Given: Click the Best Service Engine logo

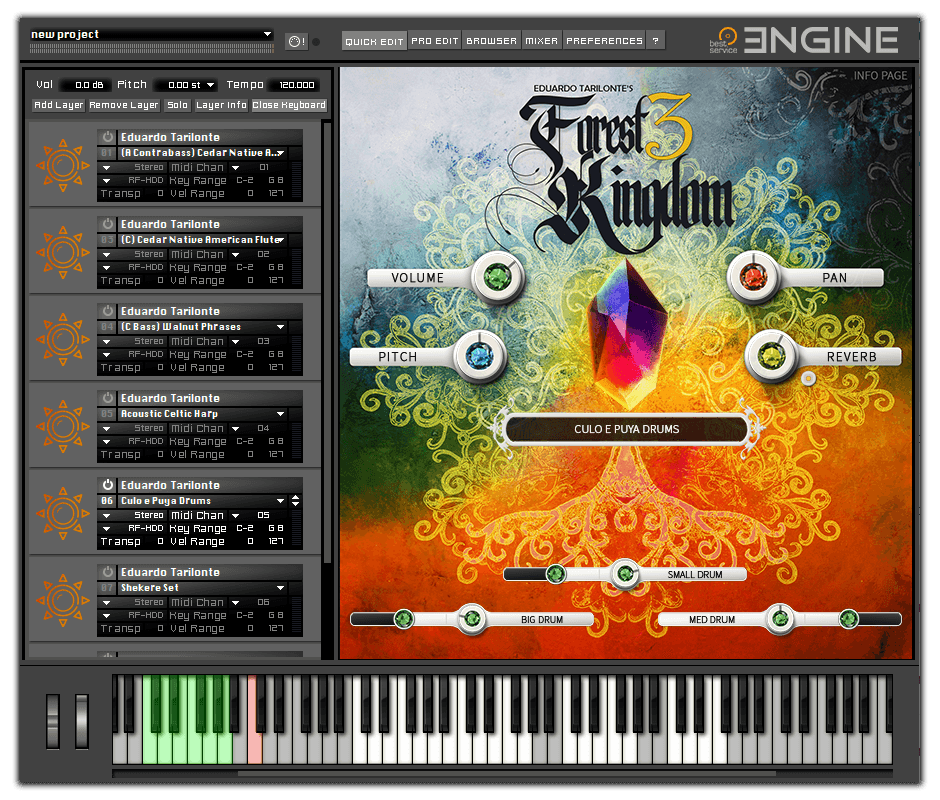Looking at the screenshot, I should click(803, 40).
